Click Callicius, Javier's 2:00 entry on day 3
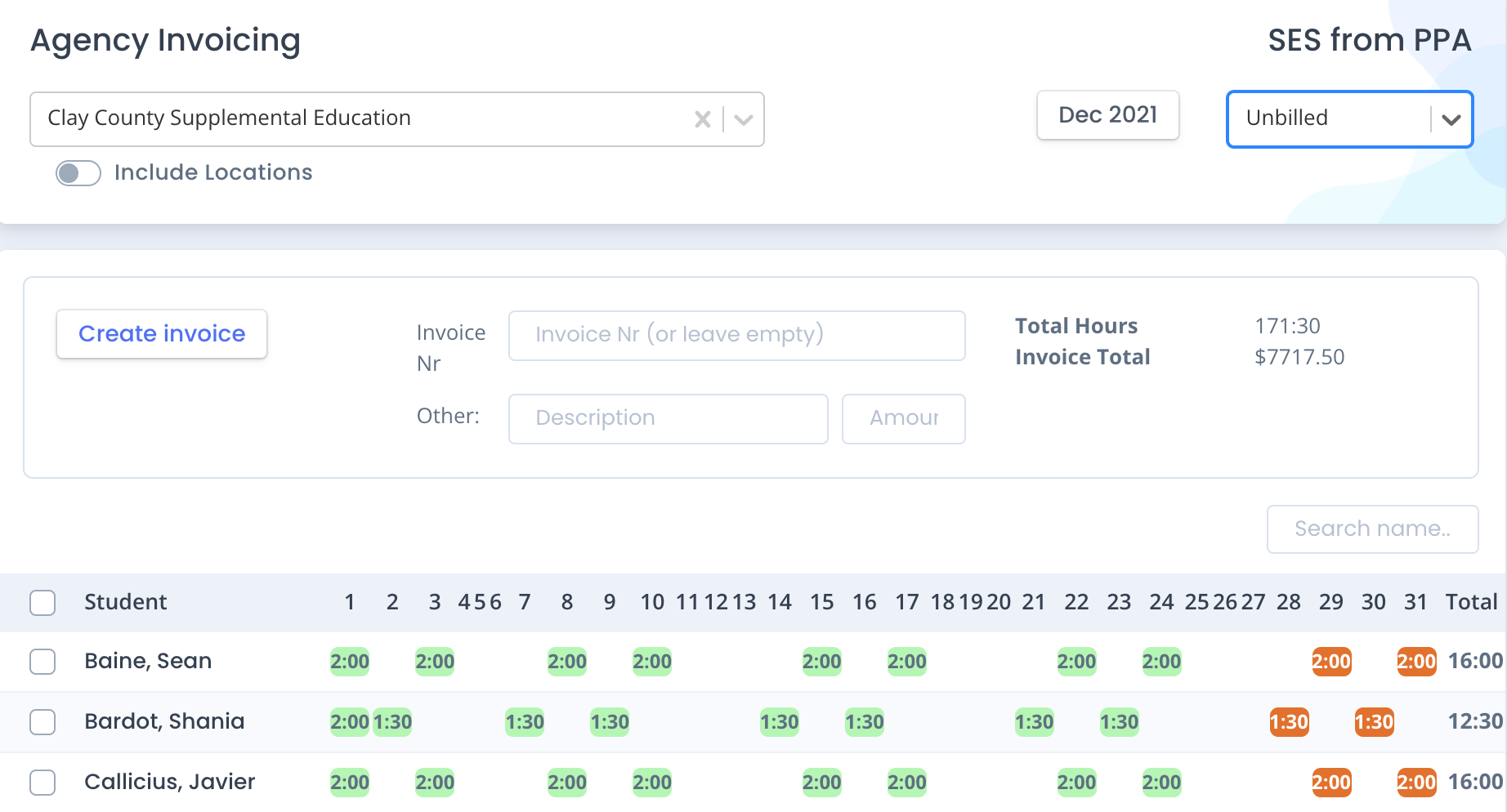The image size is (1507, 812). coord(435,783)
